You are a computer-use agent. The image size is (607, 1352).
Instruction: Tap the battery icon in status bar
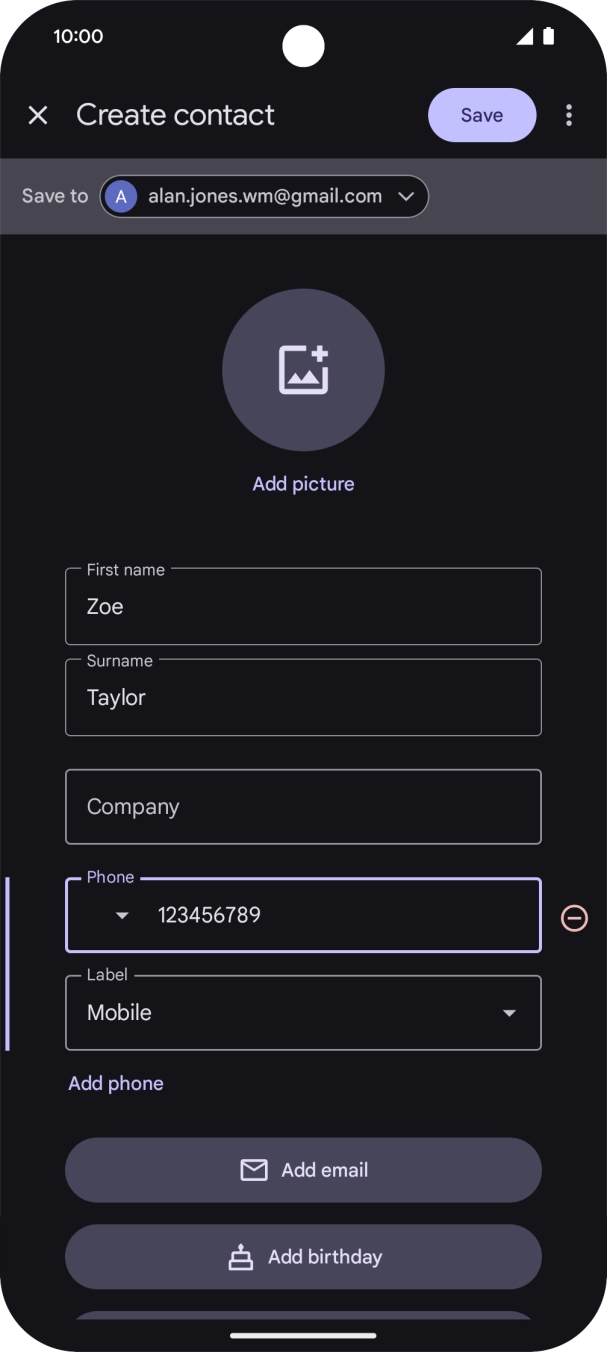click(x=548, y=36)
